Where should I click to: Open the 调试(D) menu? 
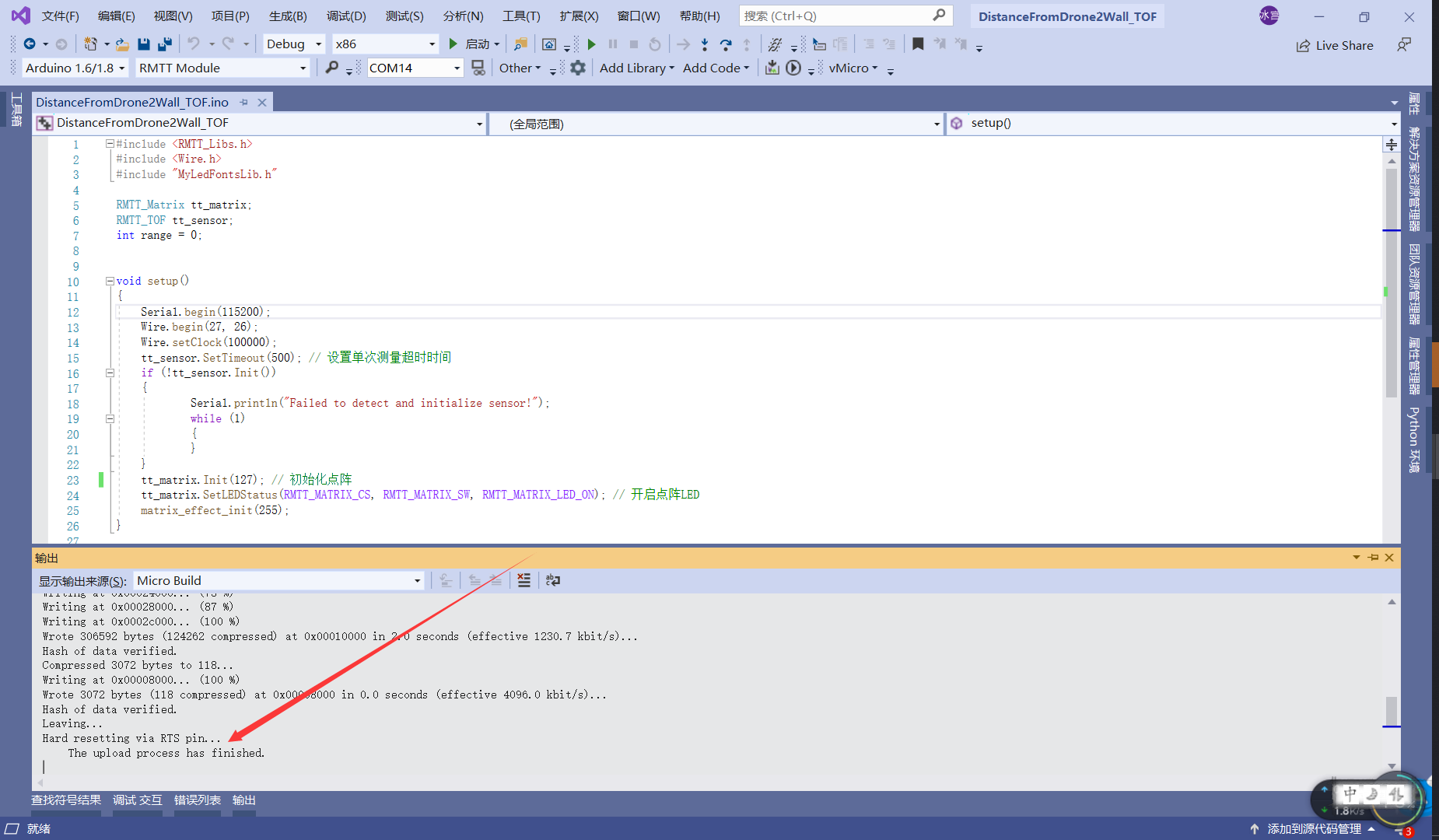[x=346, y=16]
